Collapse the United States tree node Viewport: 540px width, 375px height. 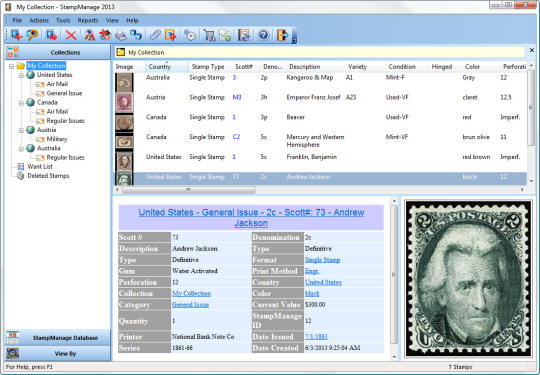tap(21, 75)
